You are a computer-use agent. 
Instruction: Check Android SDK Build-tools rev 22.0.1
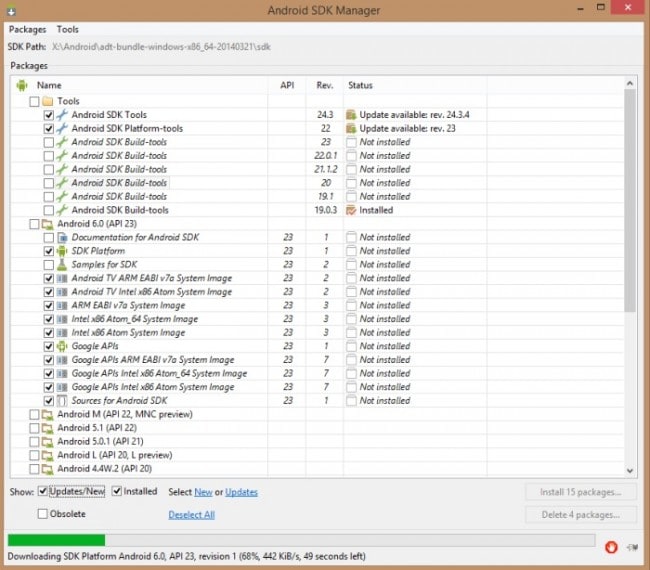(x=49, y=156)
